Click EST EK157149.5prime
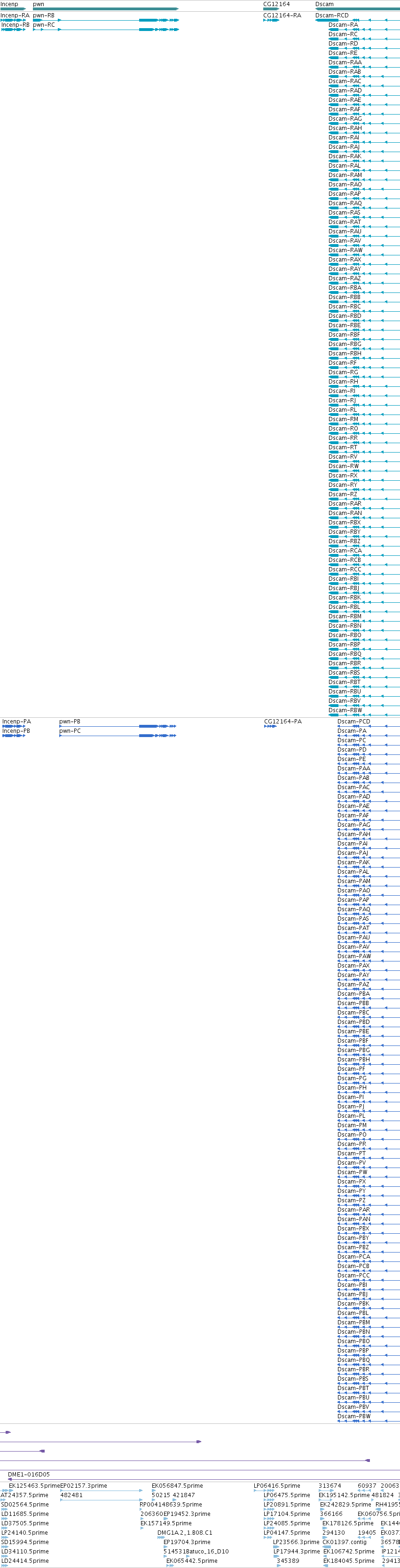Image resolution: width=400 pixels, height=1568 pixels. (x=166, y=1523)
